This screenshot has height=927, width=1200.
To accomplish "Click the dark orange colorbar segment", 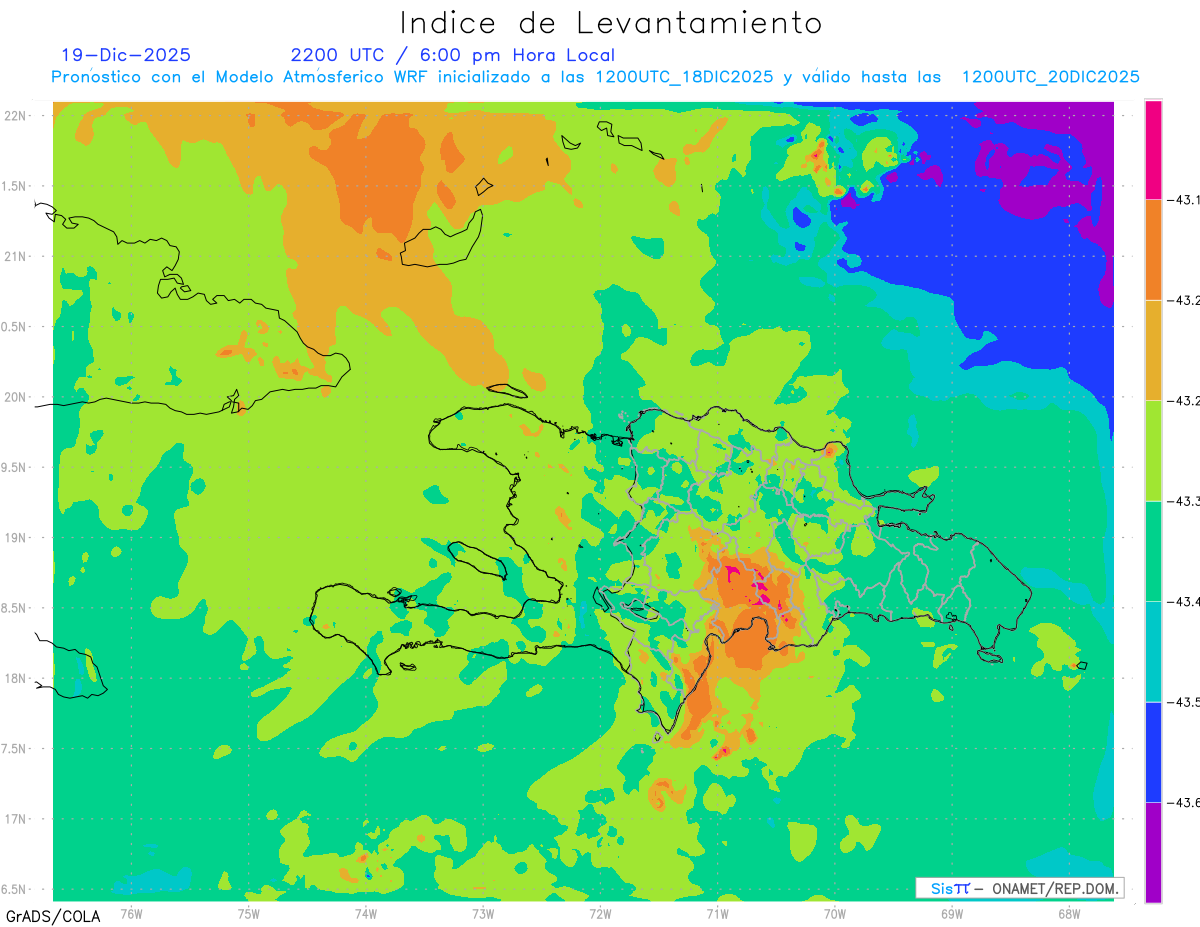I will 1153,249.
